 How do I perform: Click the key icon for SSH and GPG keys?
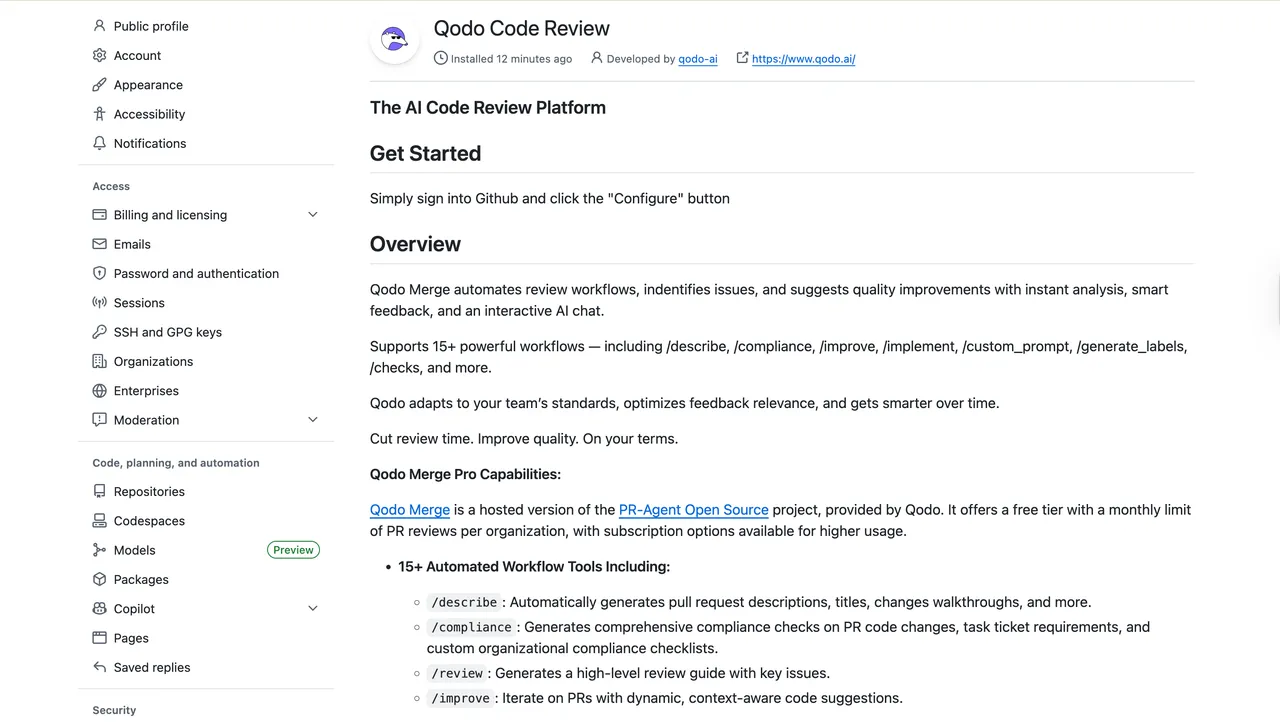tap(99, 332)
